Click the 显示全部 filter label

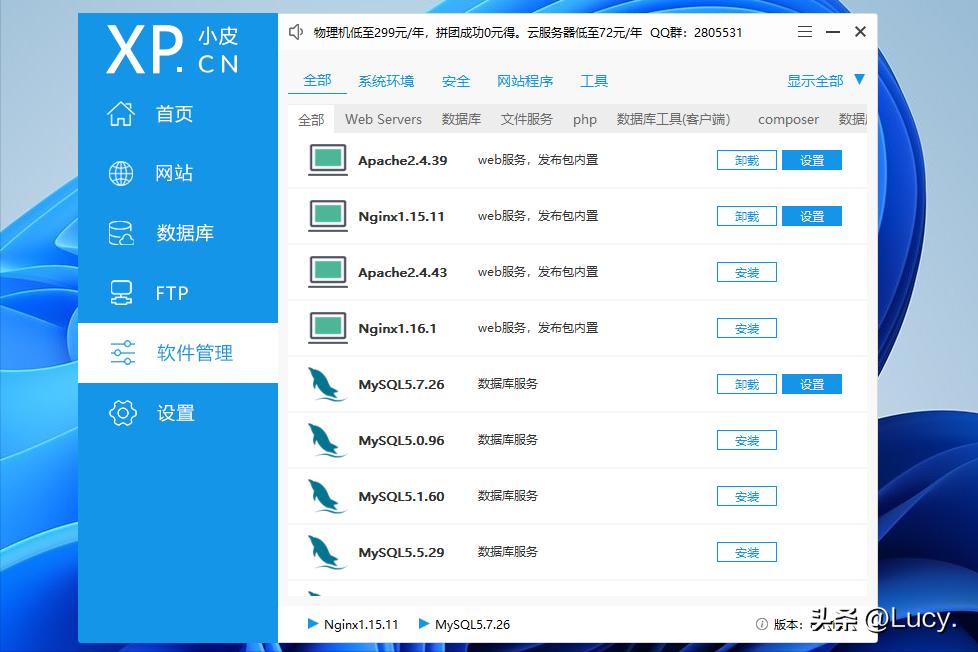tap(815, 81)
